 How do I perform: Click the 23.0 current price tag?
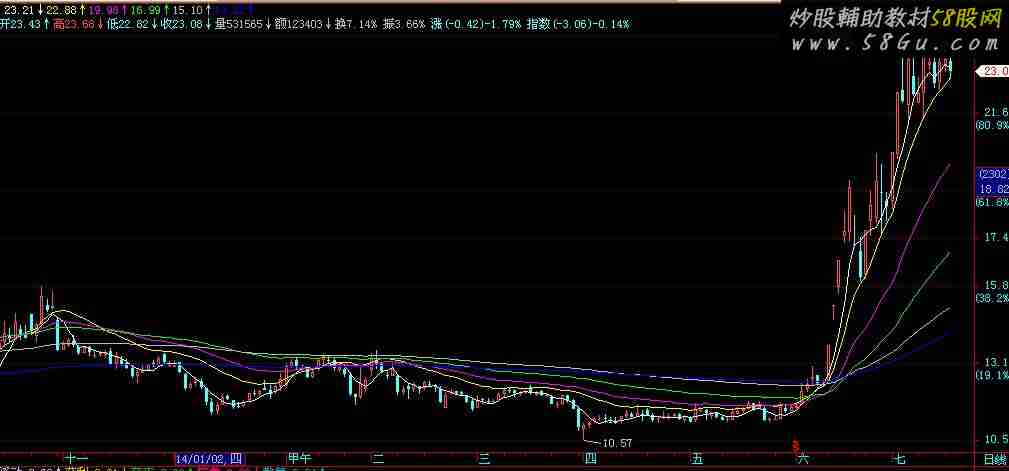point(994,71)
